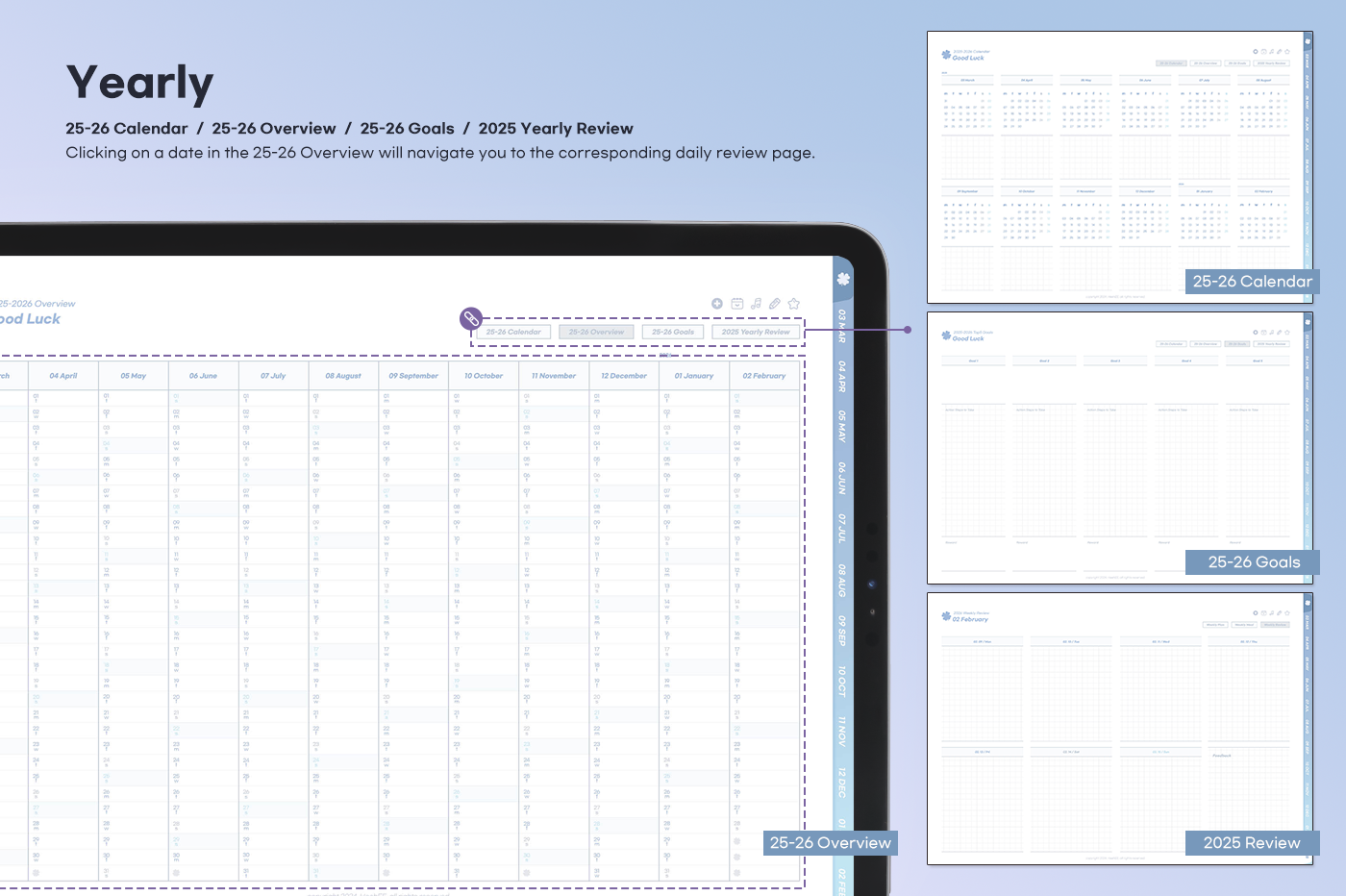1346x896 pixels.
Task: Open the 25-26 Goals preview thumbnail
Action: 1119,448
